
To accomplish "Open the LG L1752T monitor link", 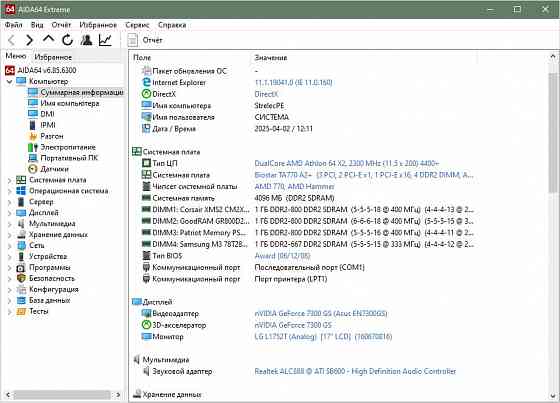I will tap(323, 337).
